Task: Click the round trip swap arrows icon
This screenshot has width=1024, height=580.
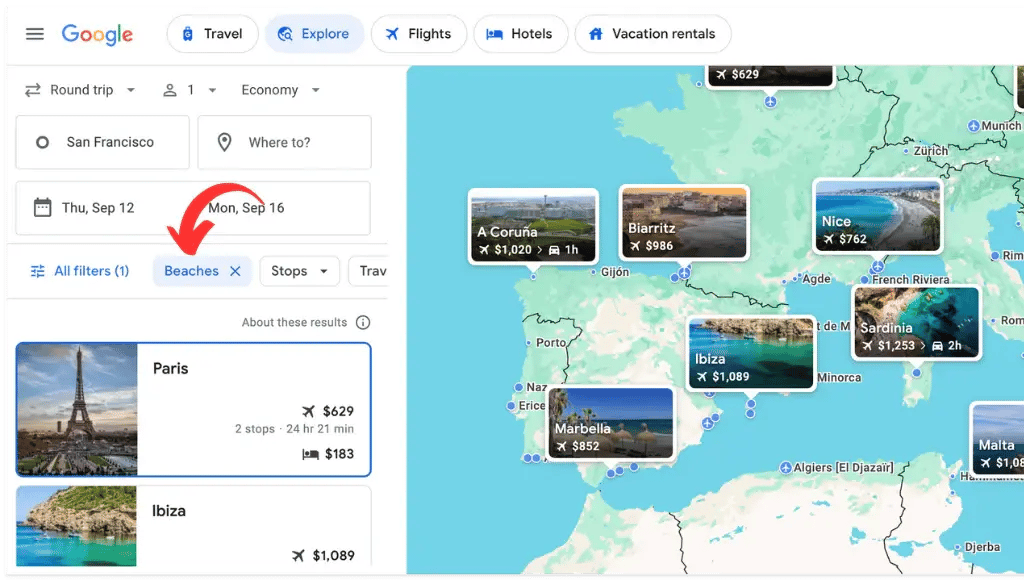Action: [x=33, y=90]
